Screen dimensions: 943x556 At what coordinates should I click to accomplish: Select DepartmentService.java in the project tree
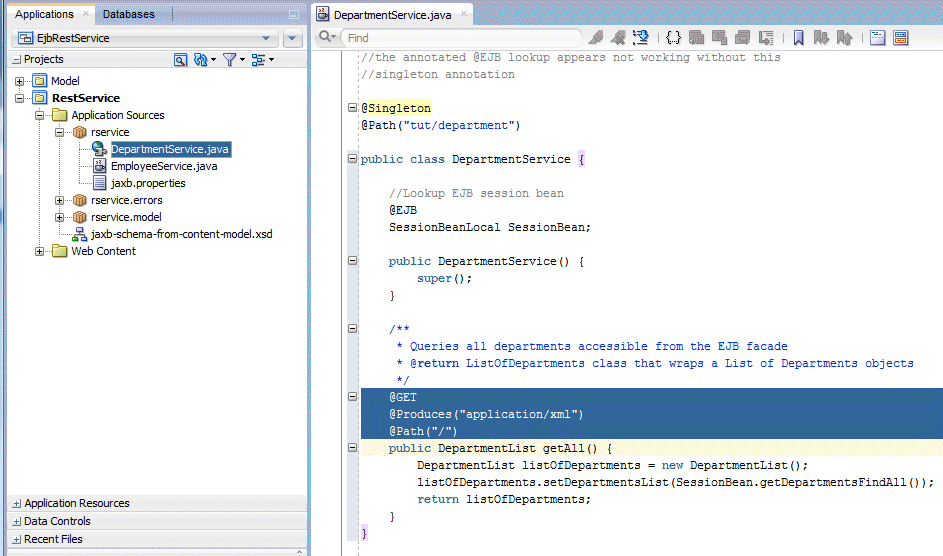point(170,149)
